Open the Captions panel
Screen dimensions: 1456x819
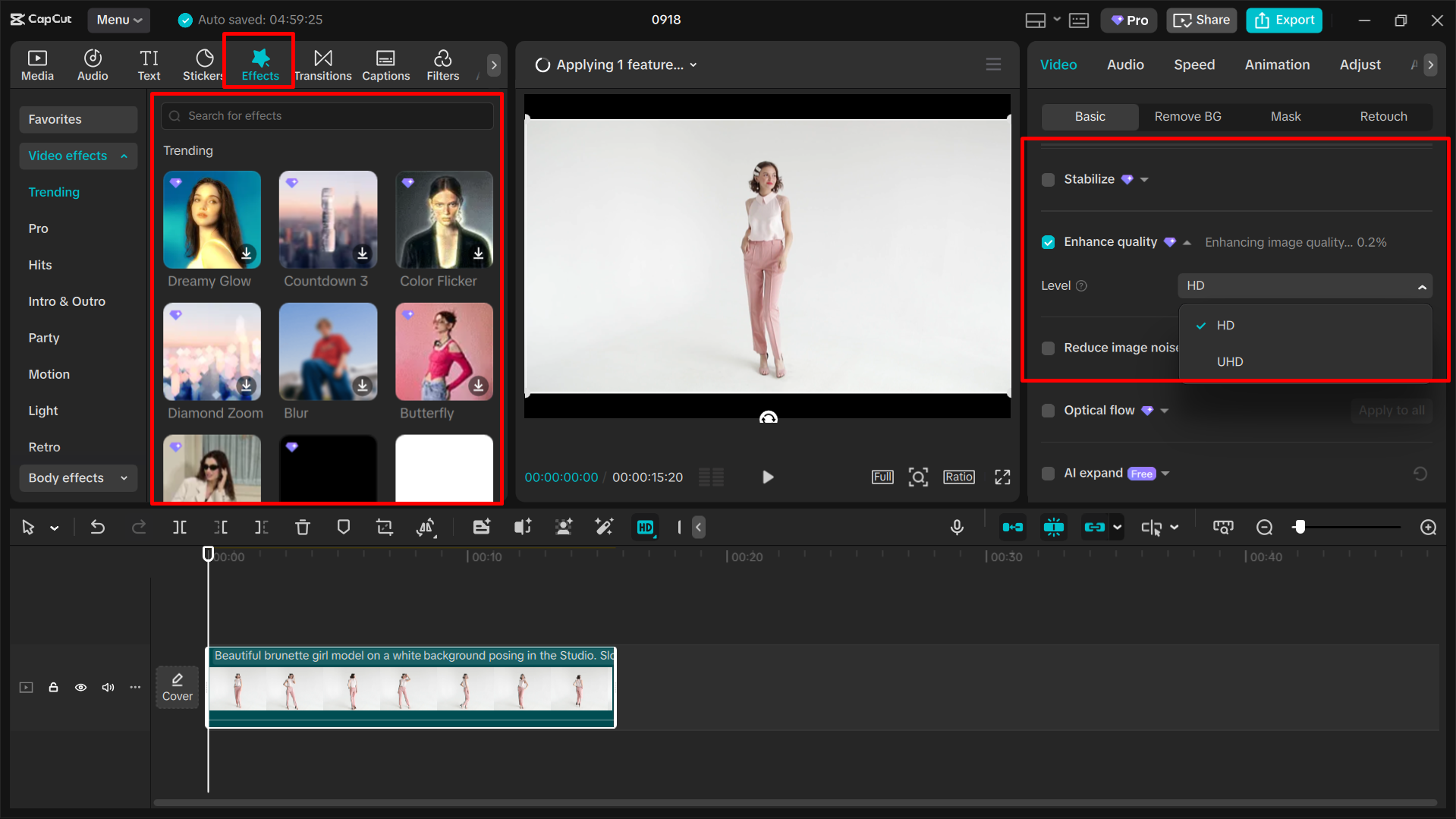386,64
